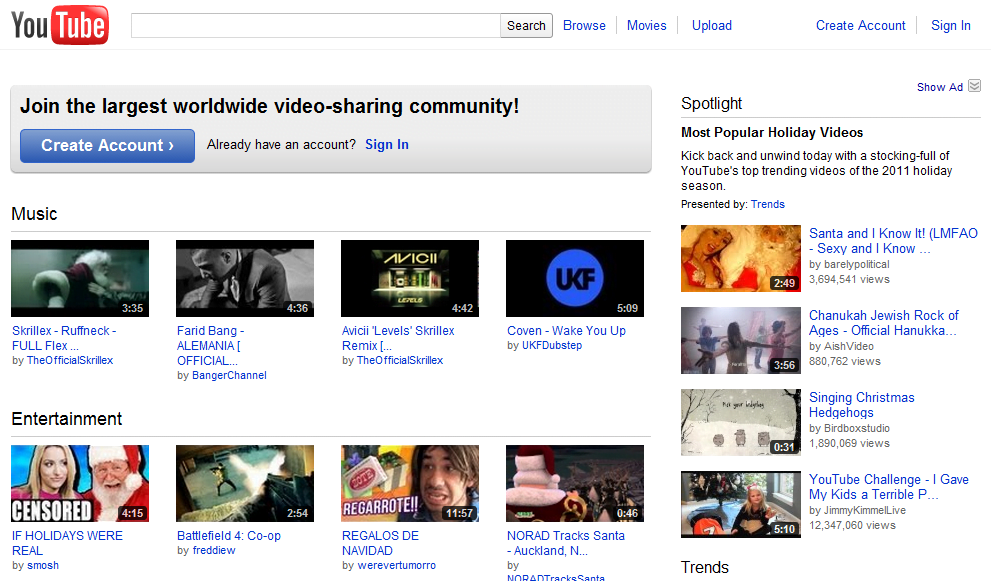The width and height of the screenshot is (991, 581).
Task: Click the Upload link
Action: pos(711,25)
